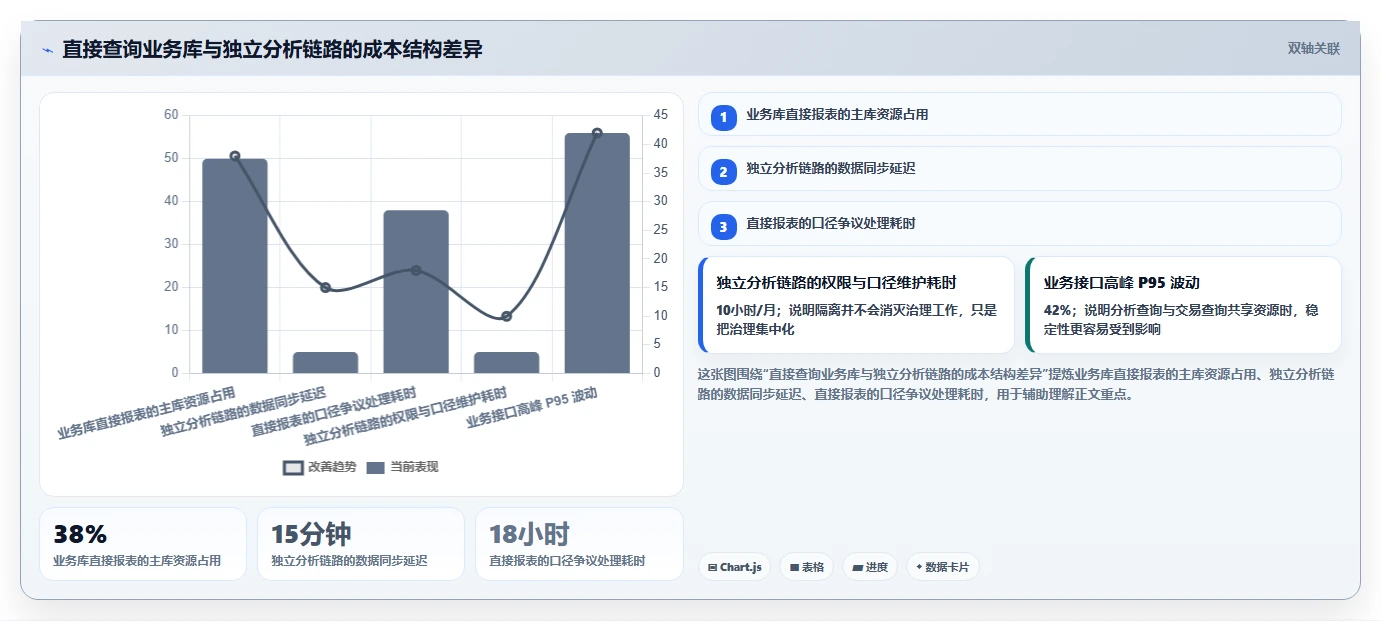
Task: Open list item 独立分析链路的数据同步延迟
Action: pos(1019,169)
